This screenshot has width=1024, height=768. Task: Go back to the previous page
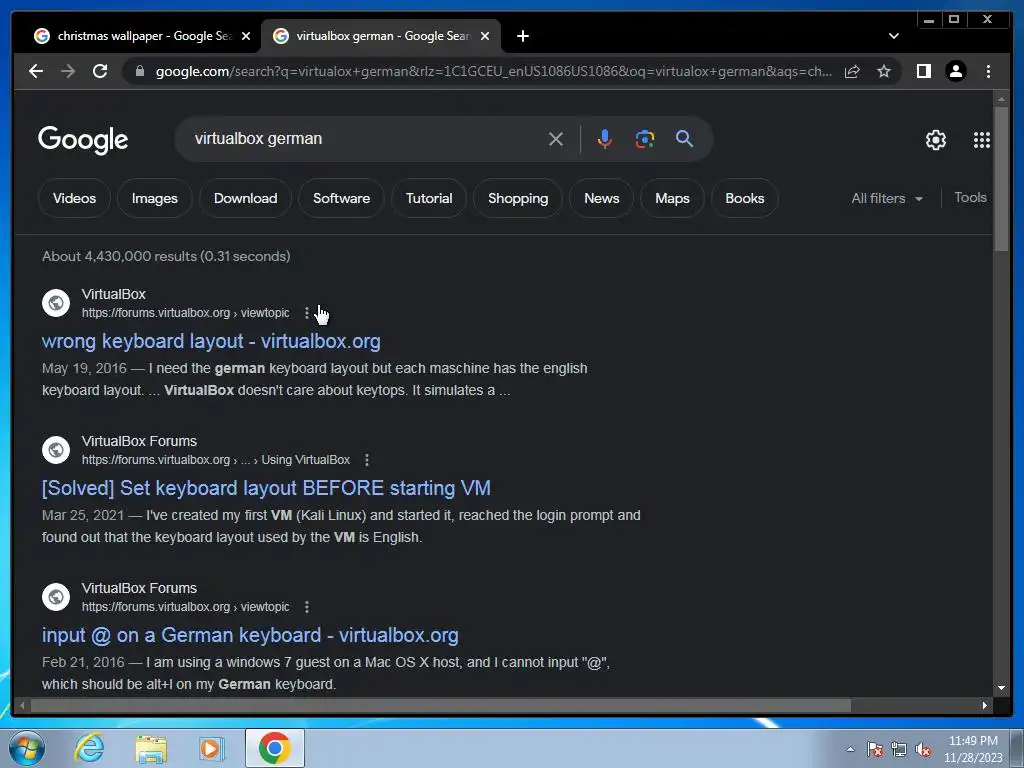tap(36, 71)
